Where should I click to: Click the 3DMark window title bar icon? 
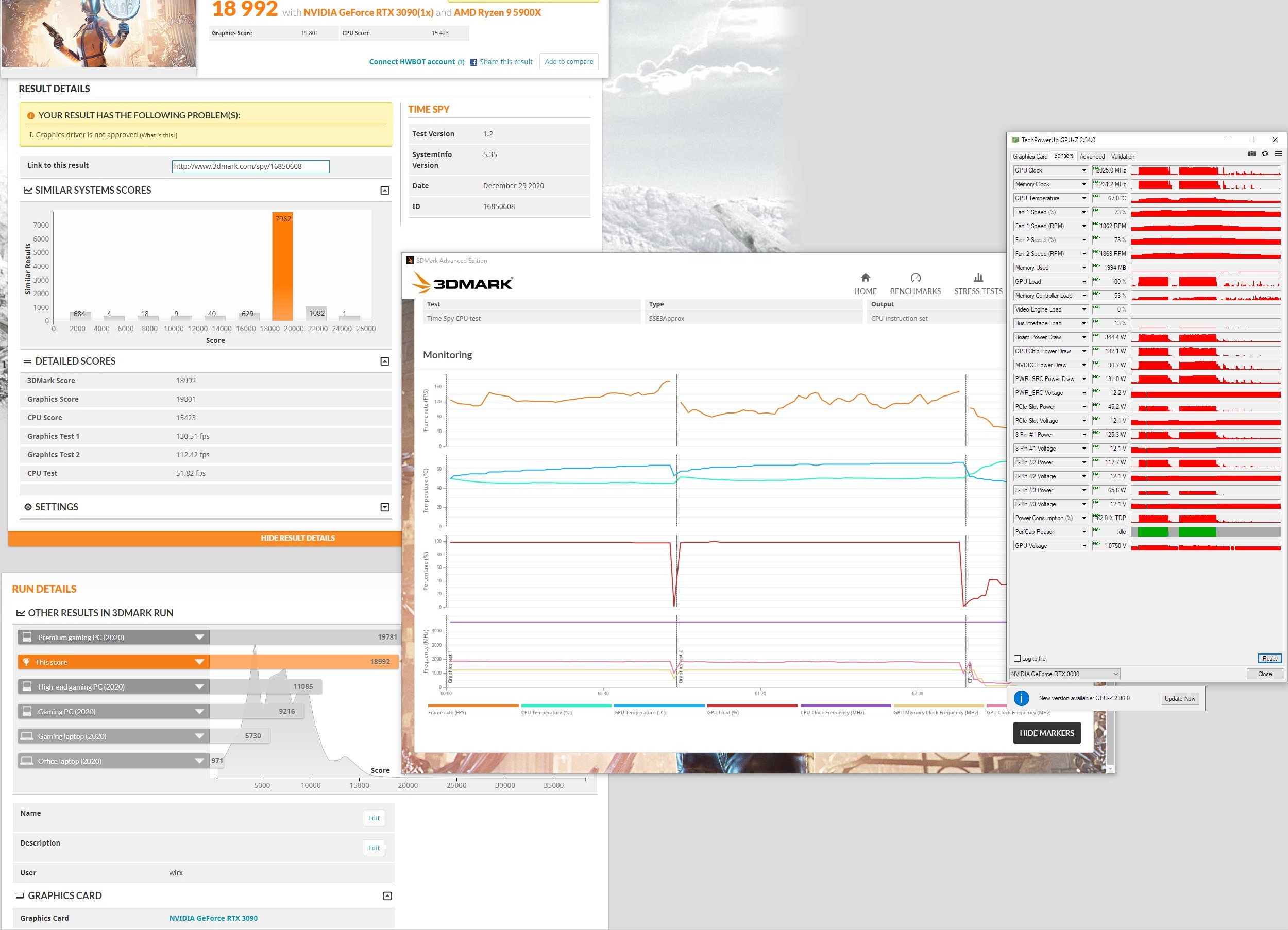(x=410, y=260)
